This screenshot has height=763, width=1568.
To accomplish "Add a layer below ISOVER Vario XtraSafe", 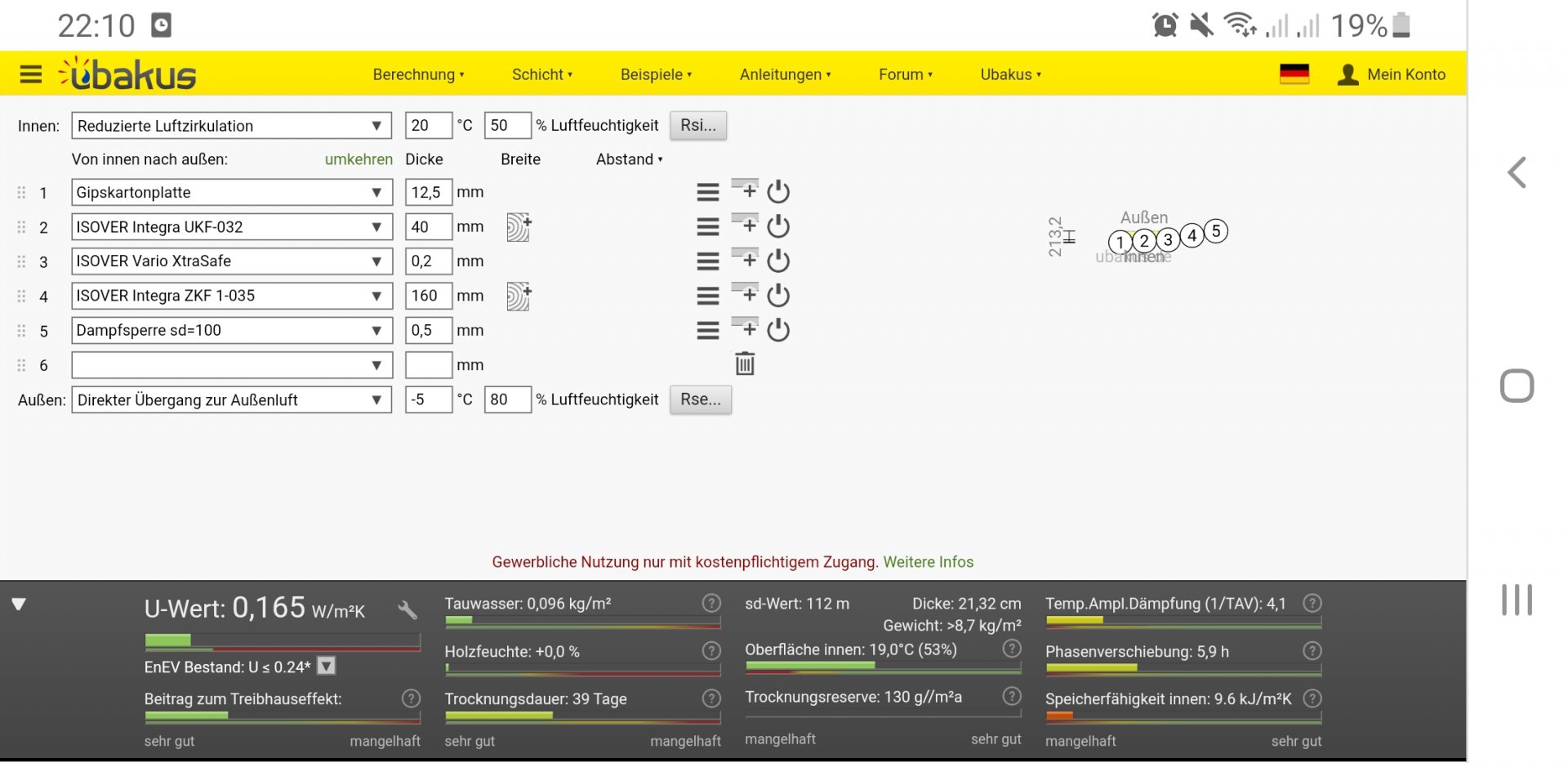I will 745,259.
